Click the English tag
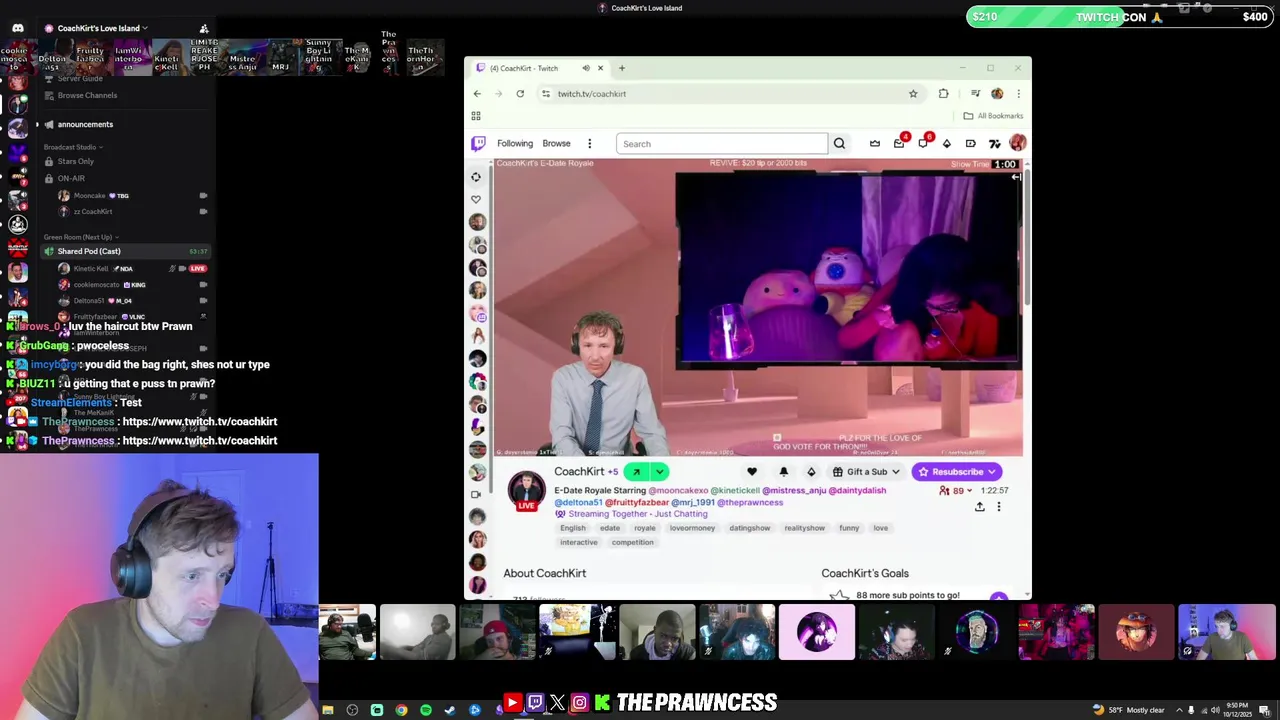The height and width of the screenshot is (720, 1280). (573, 528)
